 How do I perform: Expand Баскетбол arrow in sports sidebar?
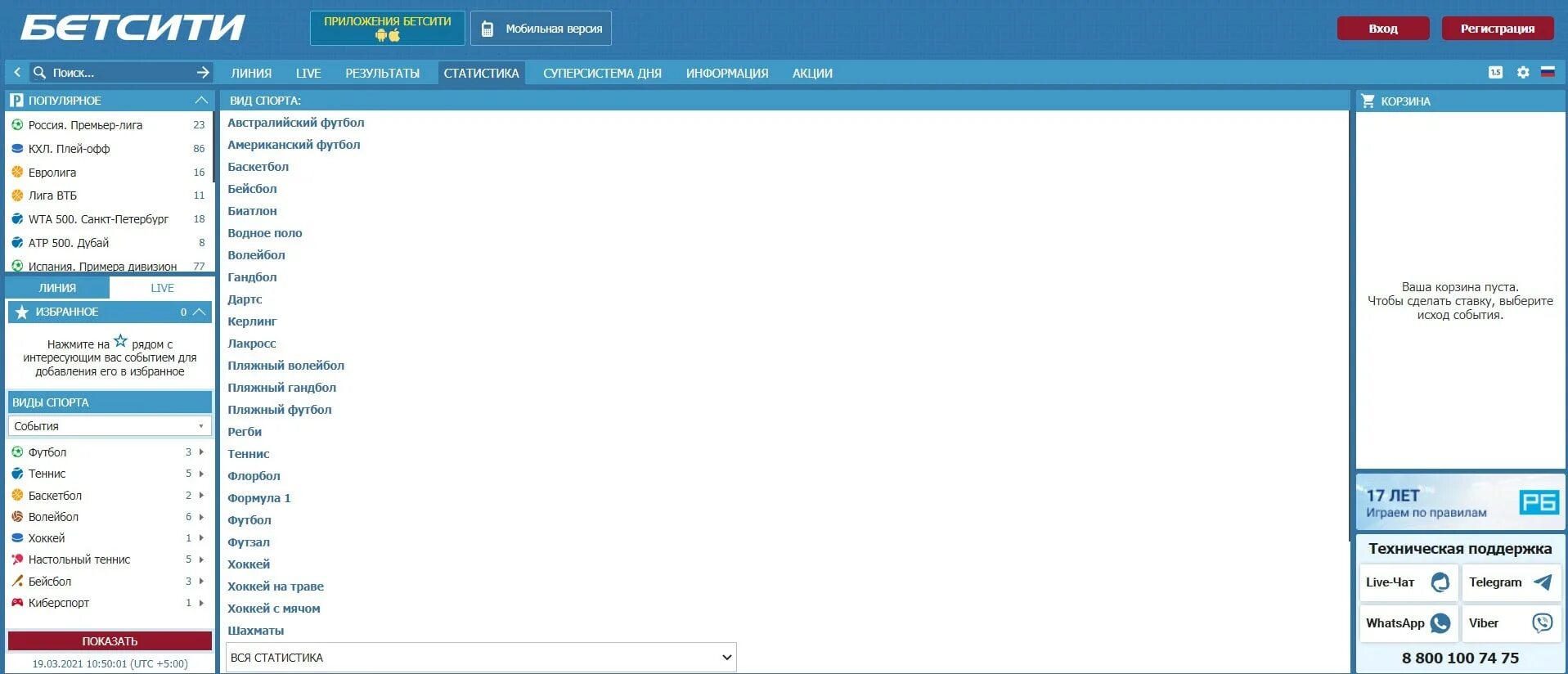[201, 496]
